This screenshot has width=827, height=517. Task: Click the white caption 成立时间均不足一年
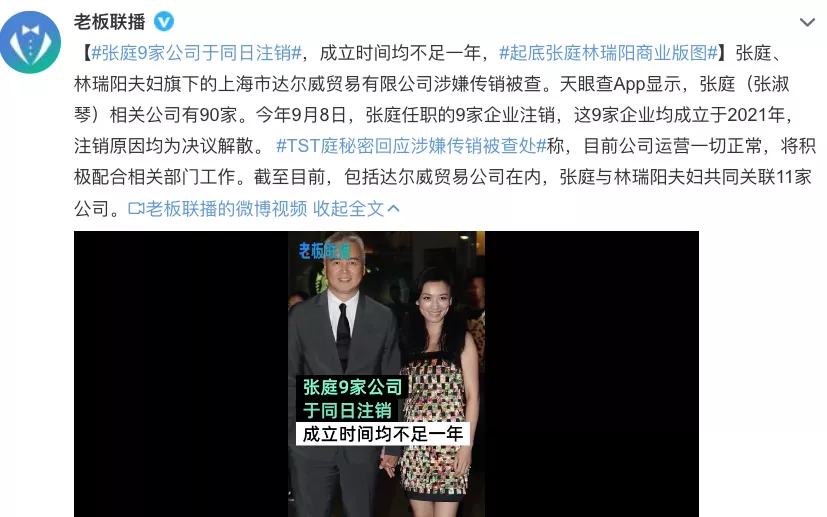point(382,434)
